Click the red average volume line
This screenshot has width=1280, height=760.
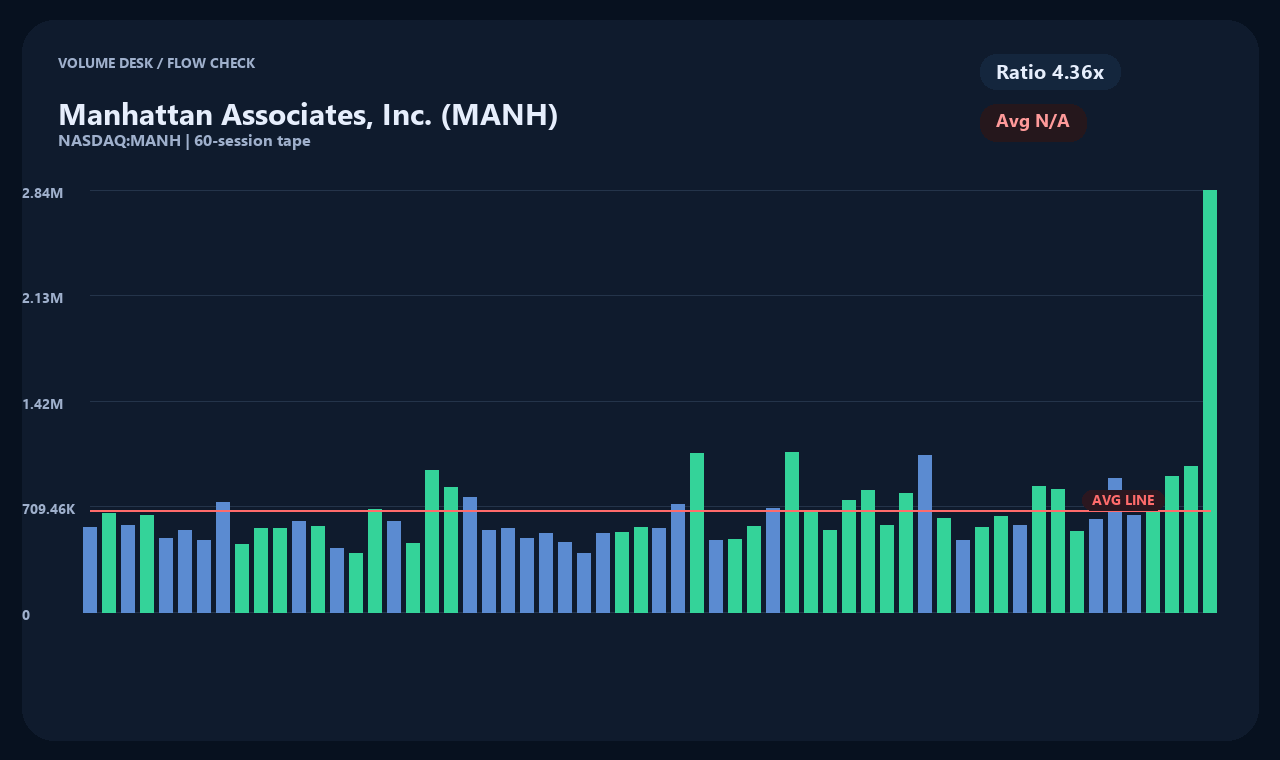coord(650,510)
